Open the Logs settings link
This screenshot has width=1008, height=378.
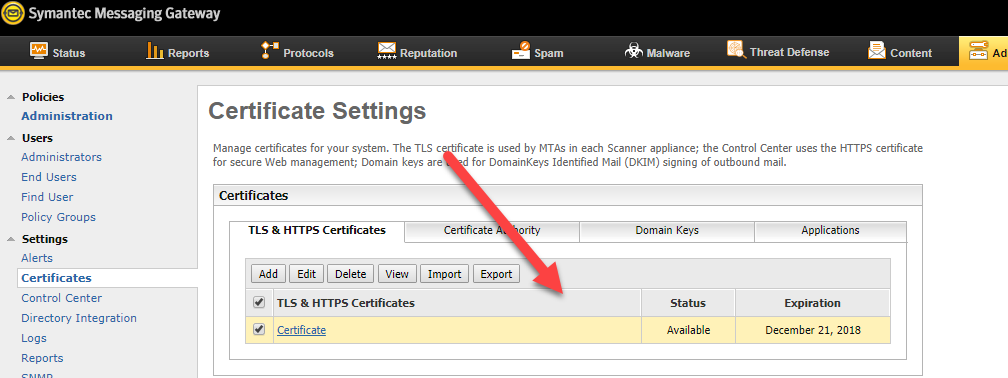[34, 338]
